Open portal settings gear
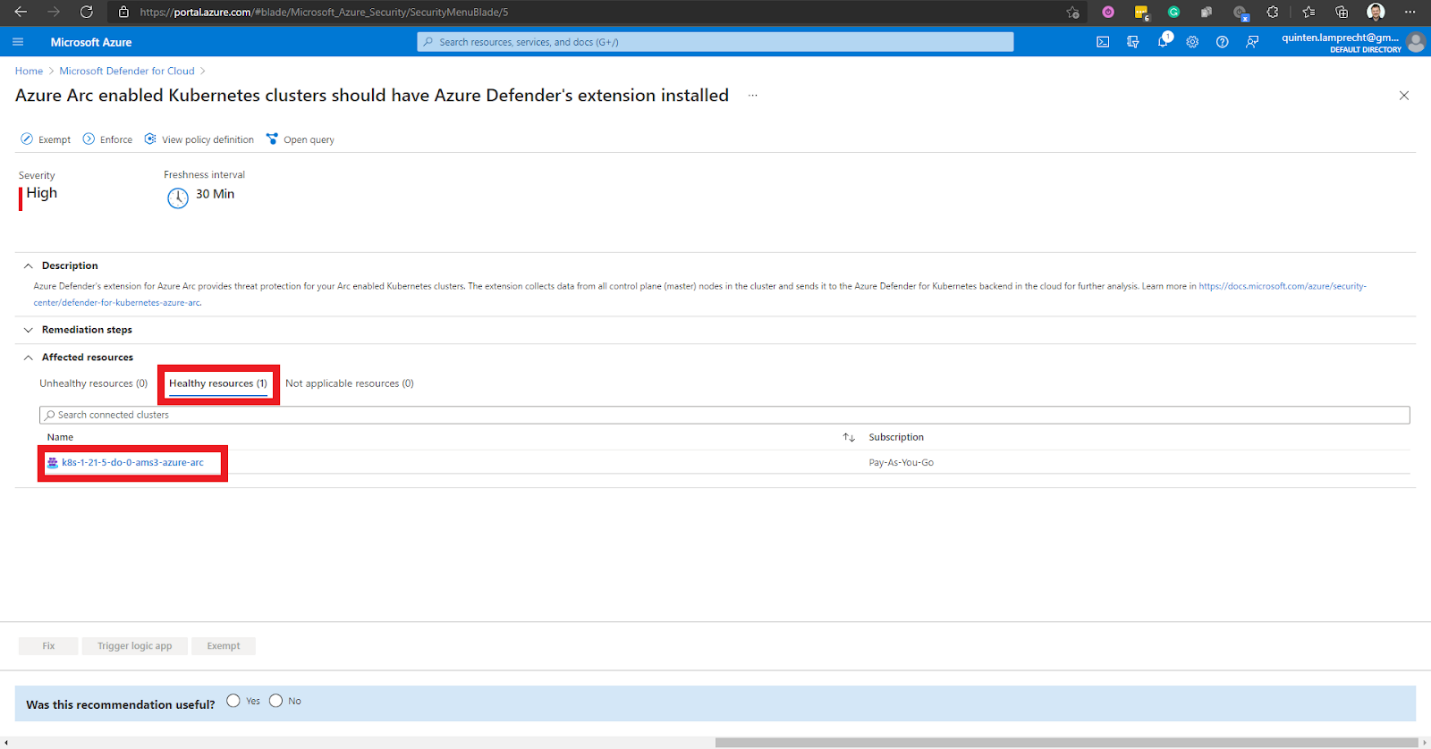 pyautogui.click(x=1192, y=42)
